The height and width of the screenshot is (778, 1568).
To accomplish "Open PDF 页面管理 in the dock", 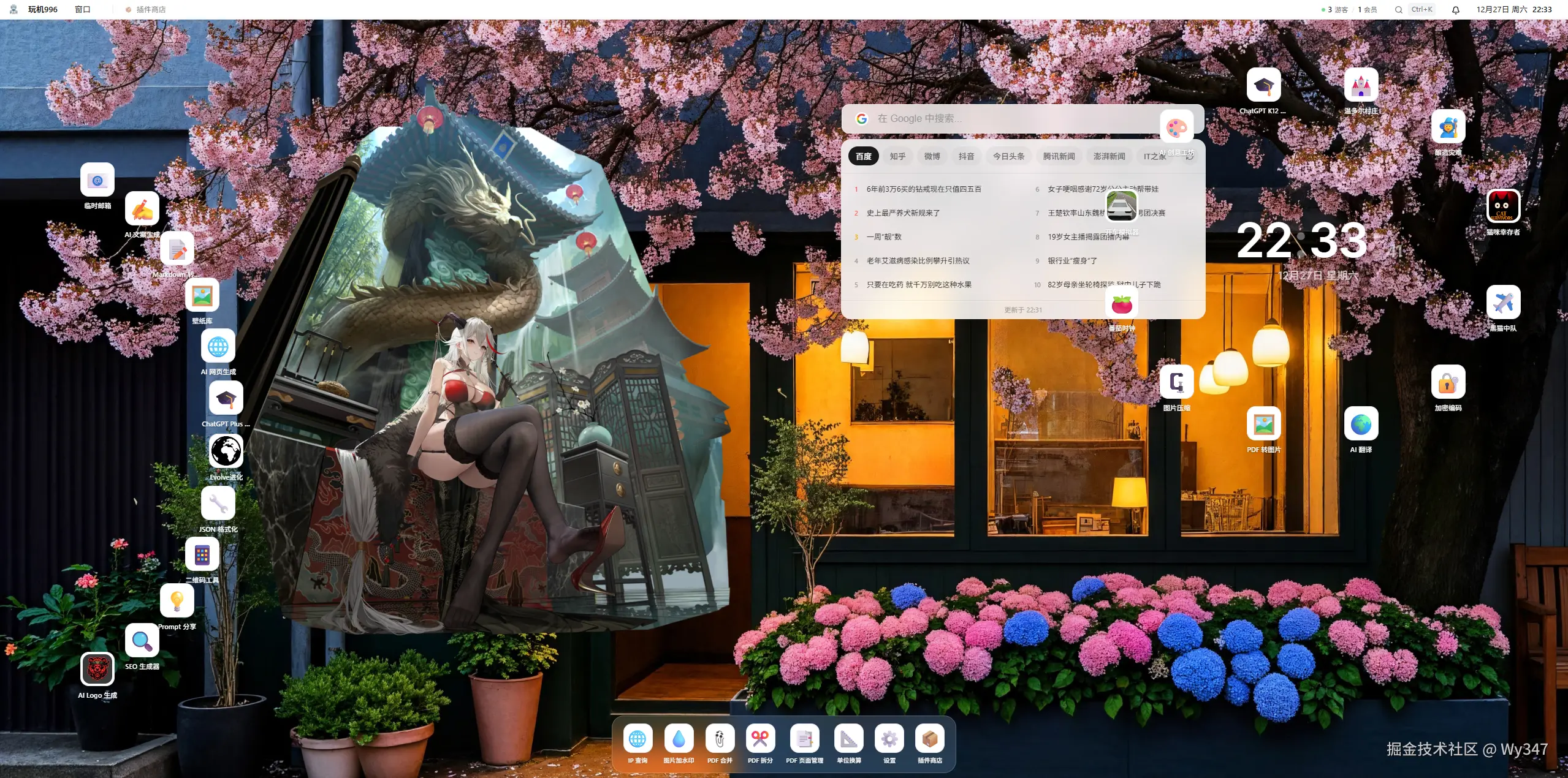I will point(805,739).
